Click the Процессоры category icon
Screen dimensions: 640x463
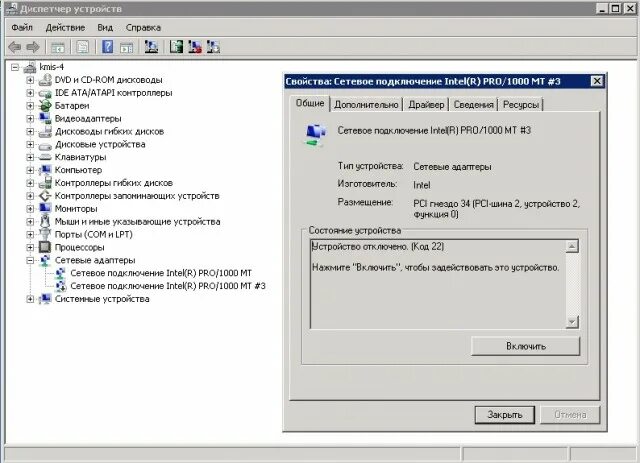pos(45,247)
